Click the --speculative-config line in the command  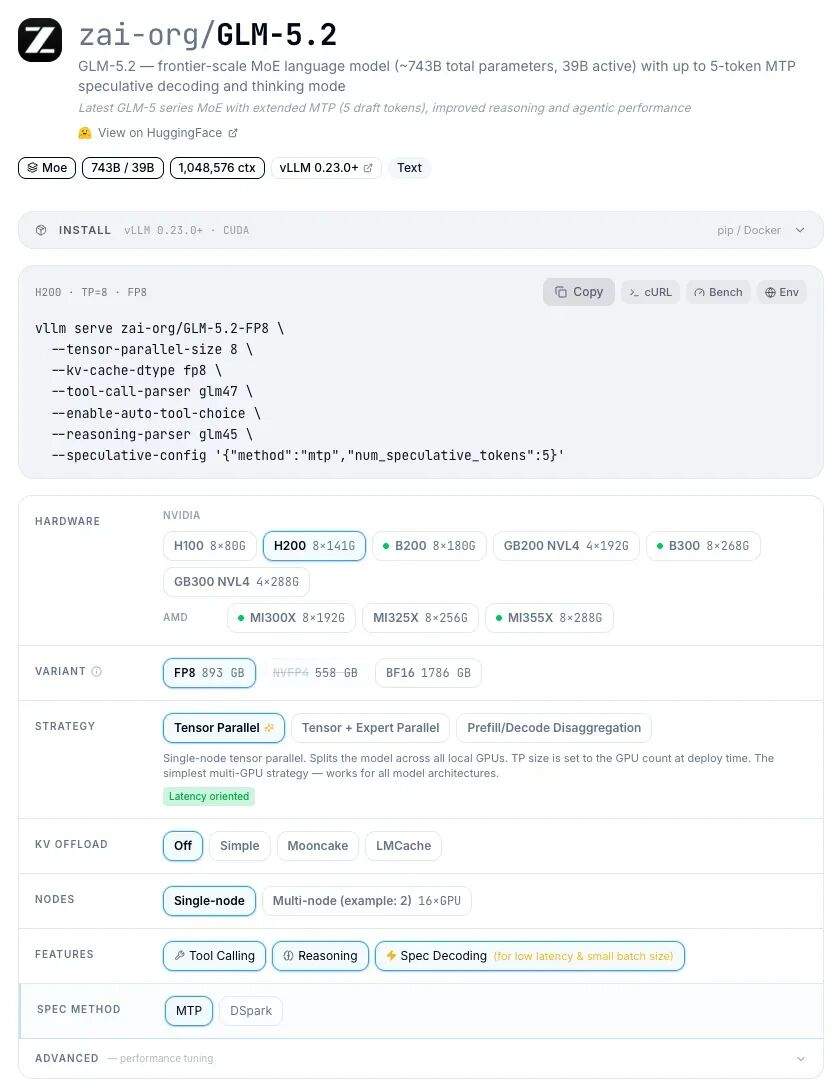coord(308,456)
